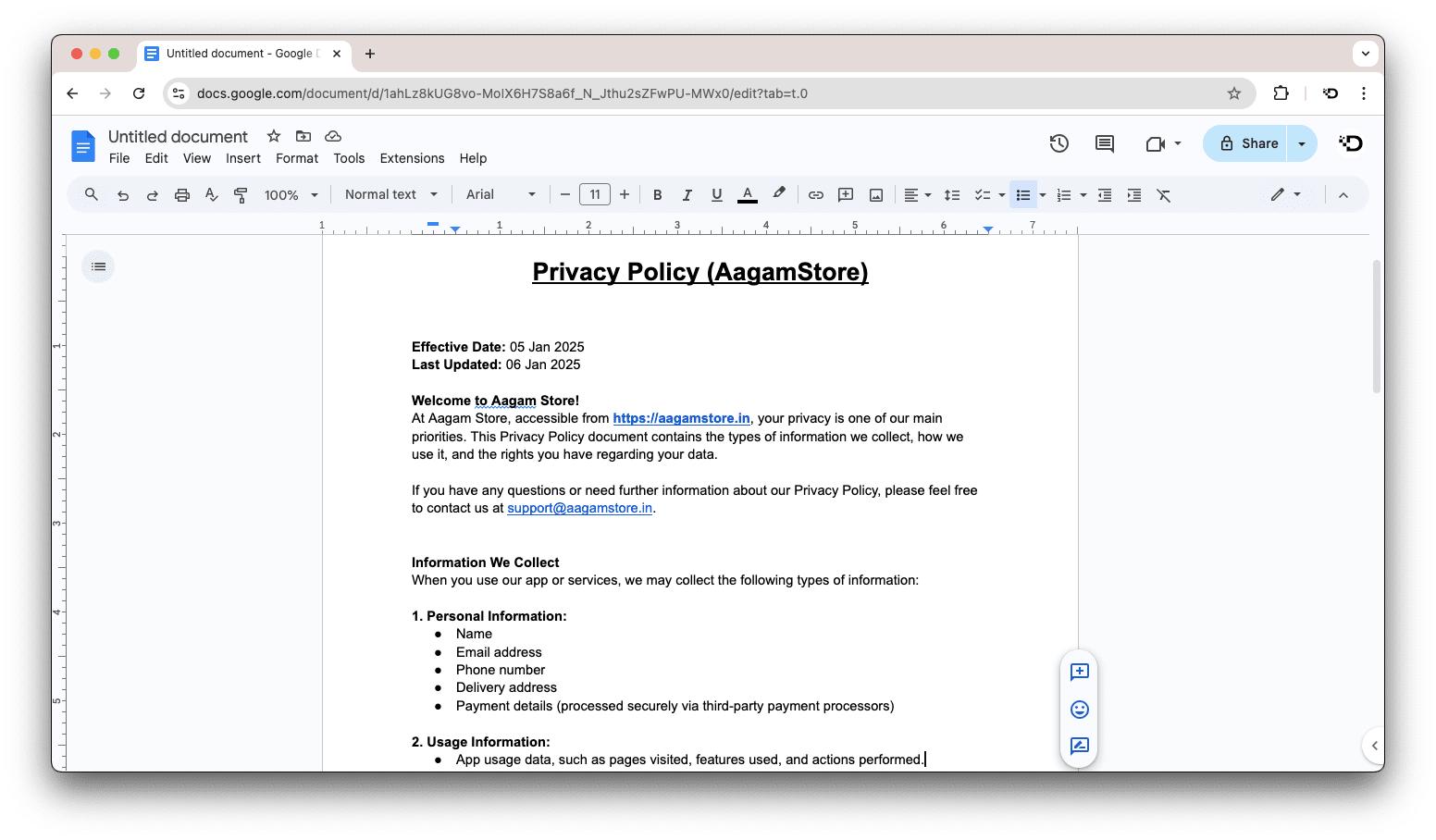Click Clear formatting icon
The image size is (1436, 840).
tap(1163, 195)
